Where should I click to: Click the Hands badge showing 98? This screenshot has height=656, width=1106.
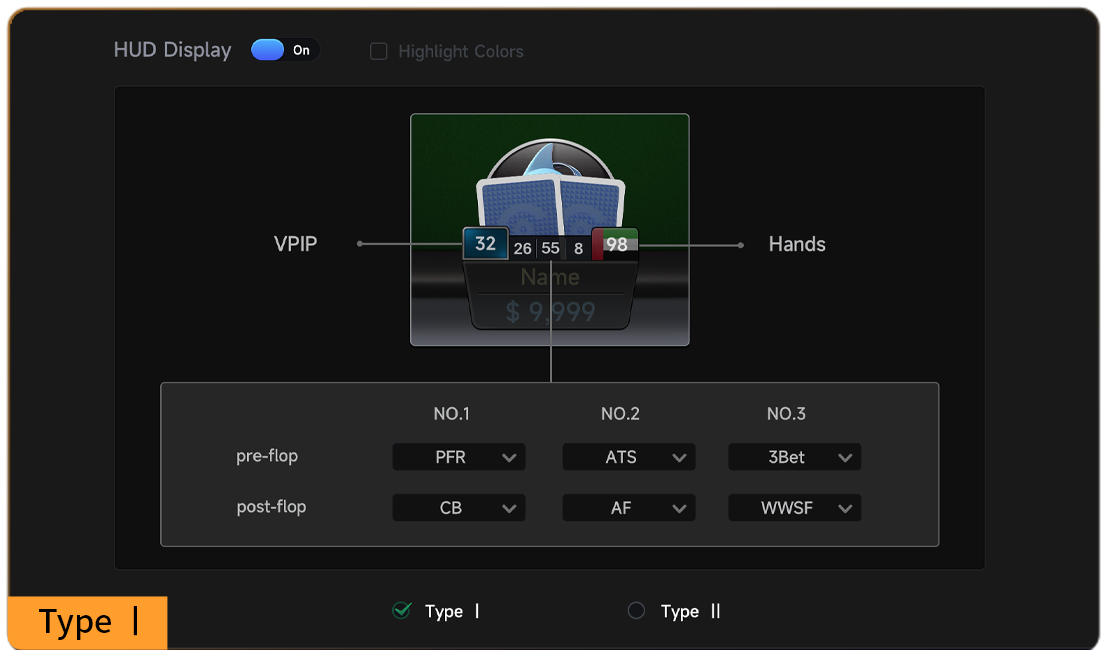615,244
